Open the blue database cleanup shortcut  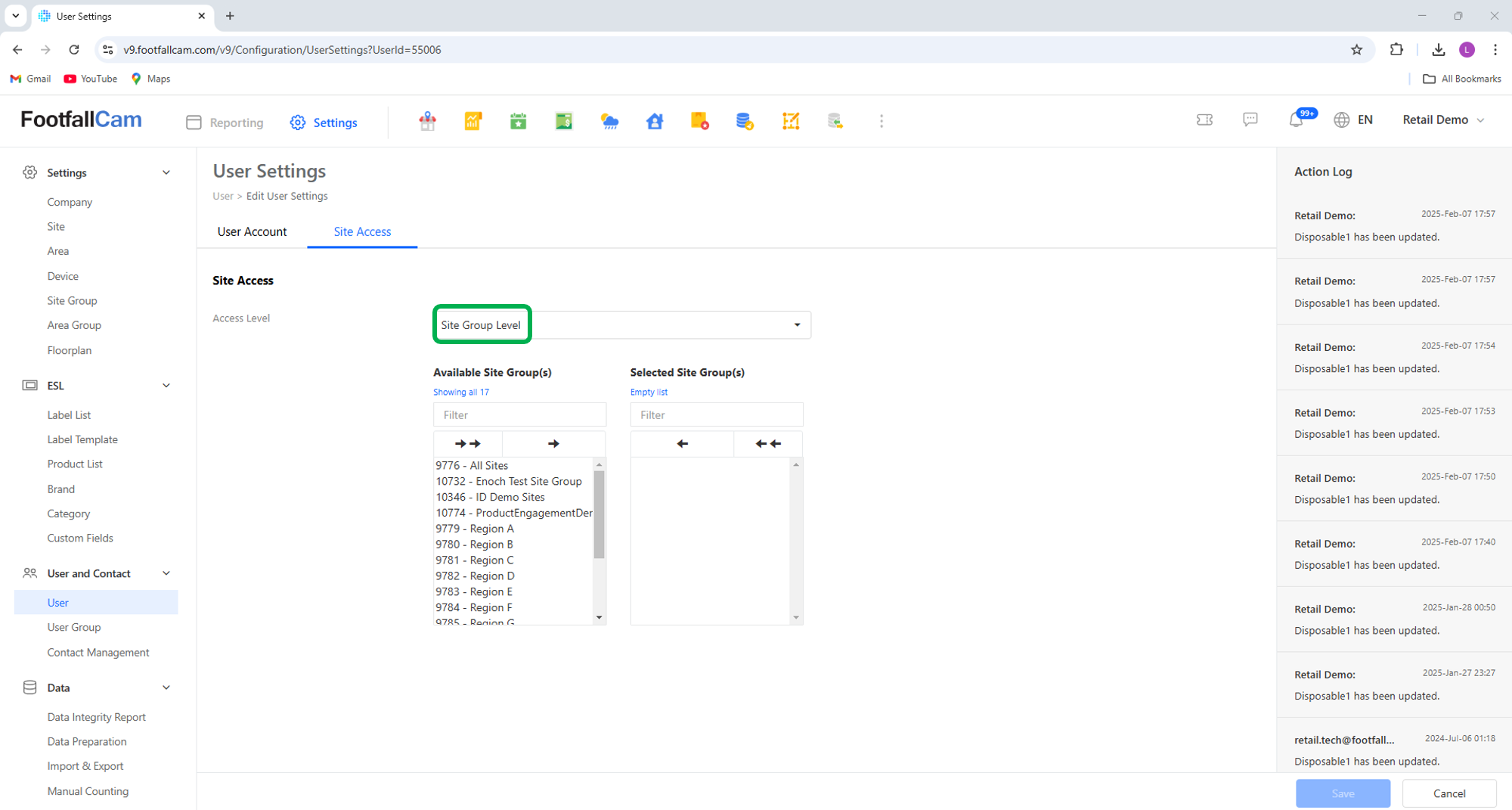point(745,121)
